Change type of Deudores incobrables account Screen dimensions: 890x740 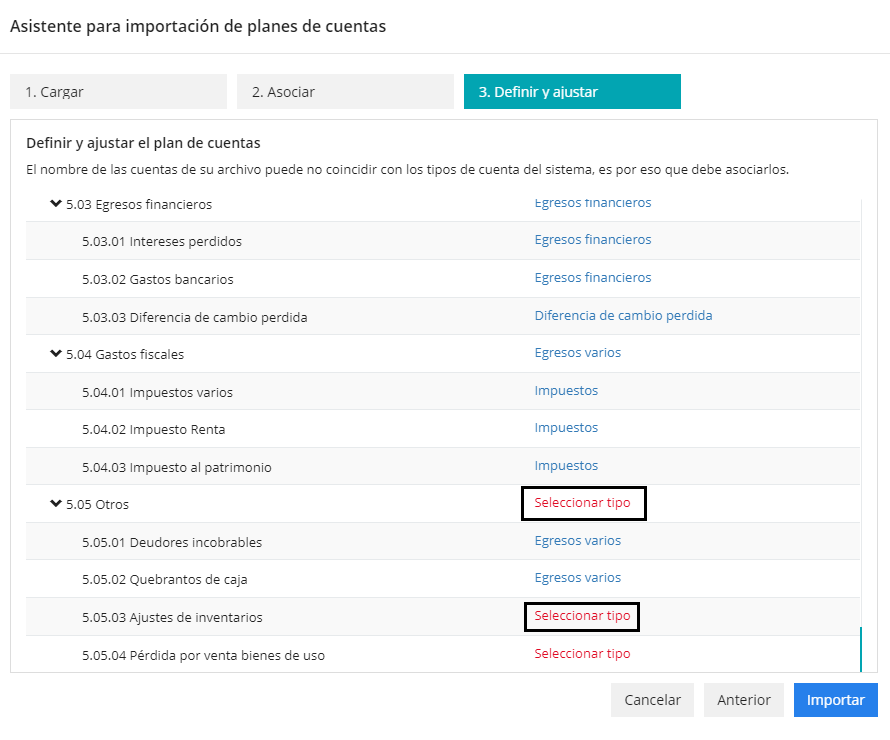[578, 541]
